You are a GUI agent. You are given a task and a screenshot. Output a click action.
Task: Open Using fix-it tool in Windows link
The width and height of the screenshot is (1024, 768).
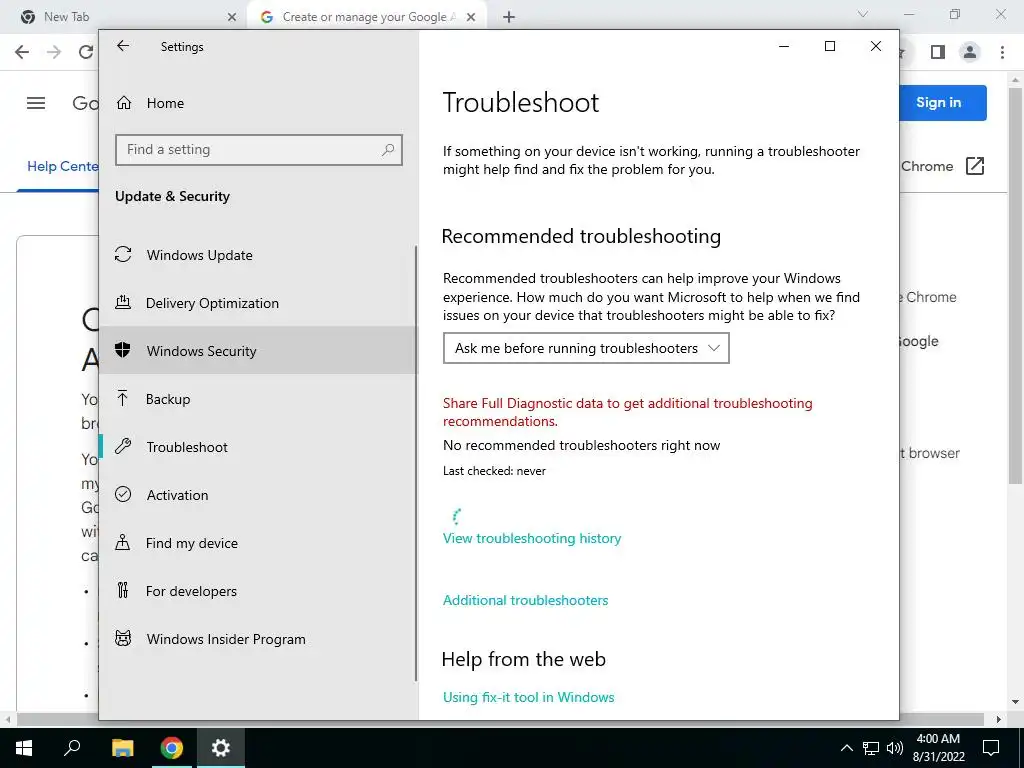528,697
